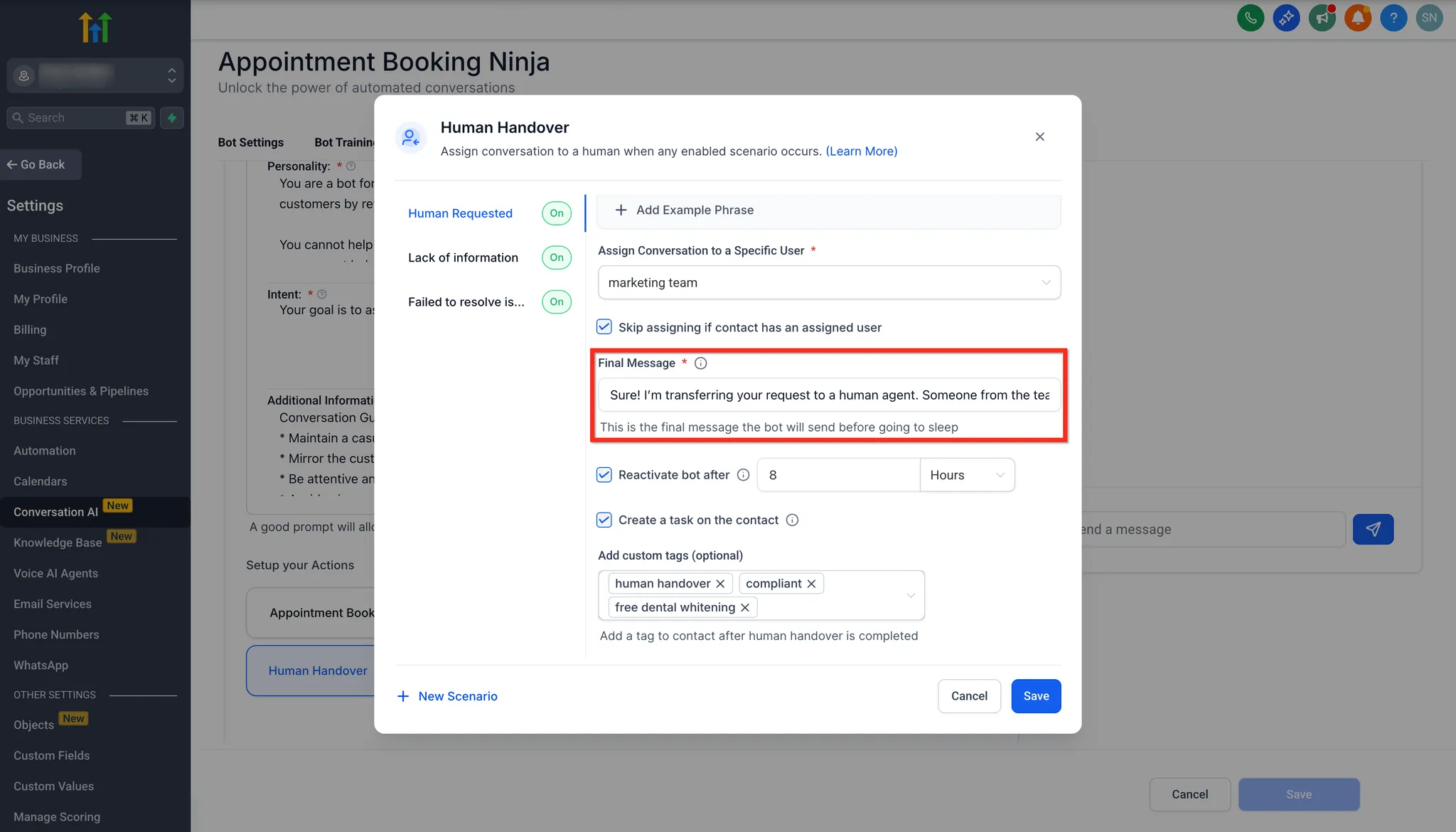Expand the custom tags dropdown

tap(910, 595)
